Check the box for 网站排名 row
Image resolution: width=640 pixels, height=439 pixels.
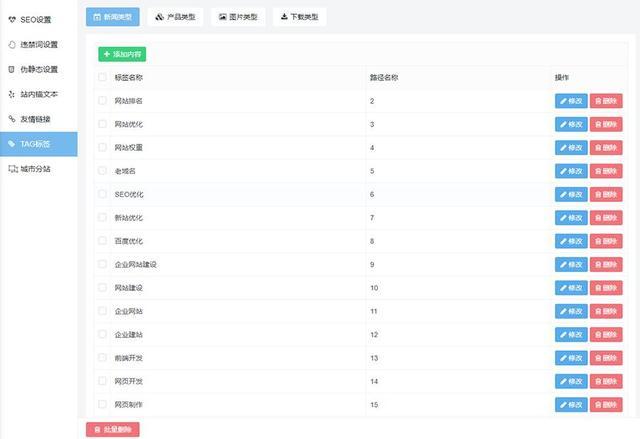click(x=102, y=101)
